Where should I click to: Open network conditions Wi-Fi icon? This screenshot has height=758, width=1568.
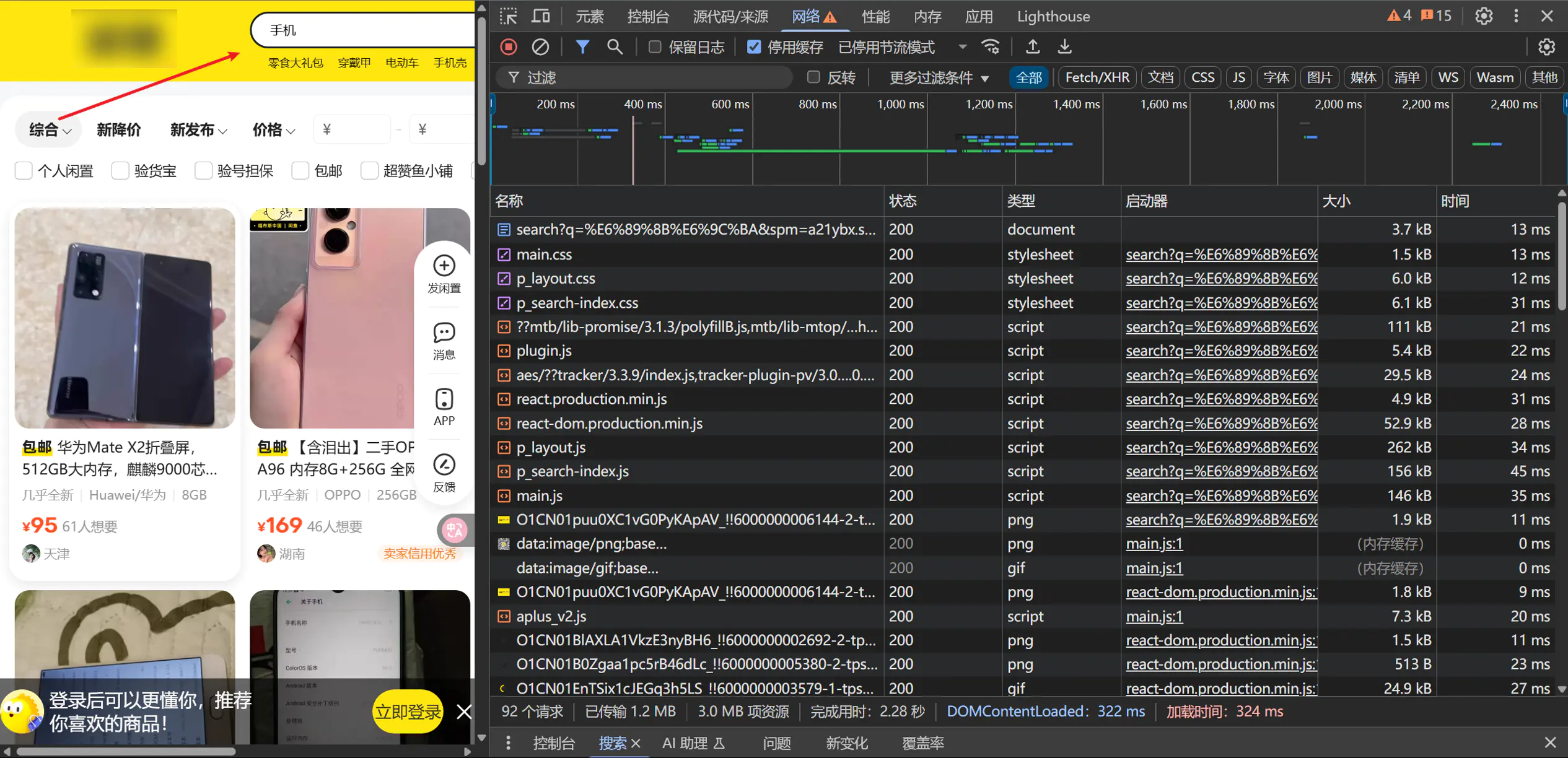point(991,47)
